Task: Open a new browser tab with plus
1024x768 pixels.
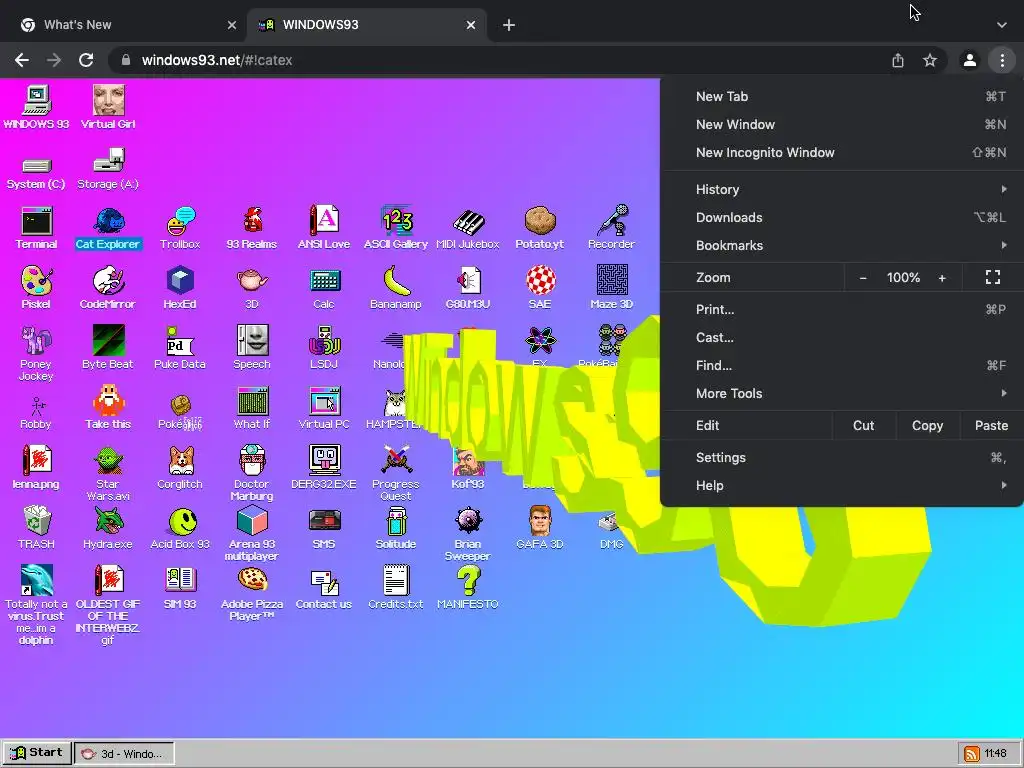Action: [509, 25]
